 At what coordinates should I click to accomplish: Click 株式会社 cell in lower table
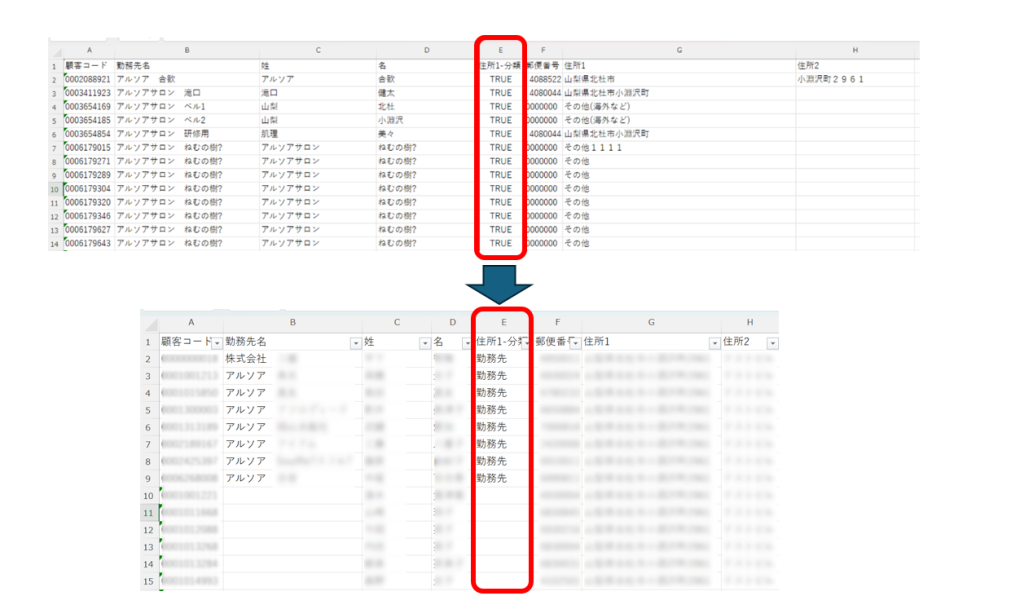pyautogui.click(x=246, y=358)
